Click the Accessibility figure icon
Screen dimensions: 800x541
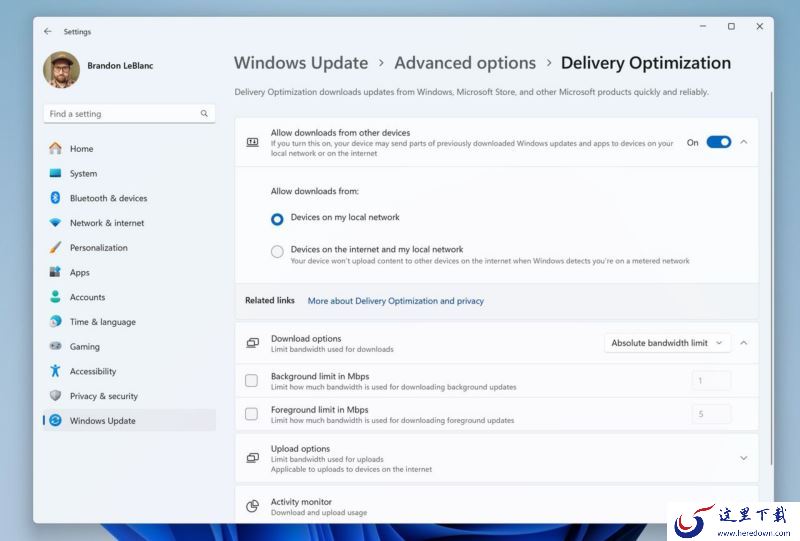pyautogui.click(x=55, y=371)
